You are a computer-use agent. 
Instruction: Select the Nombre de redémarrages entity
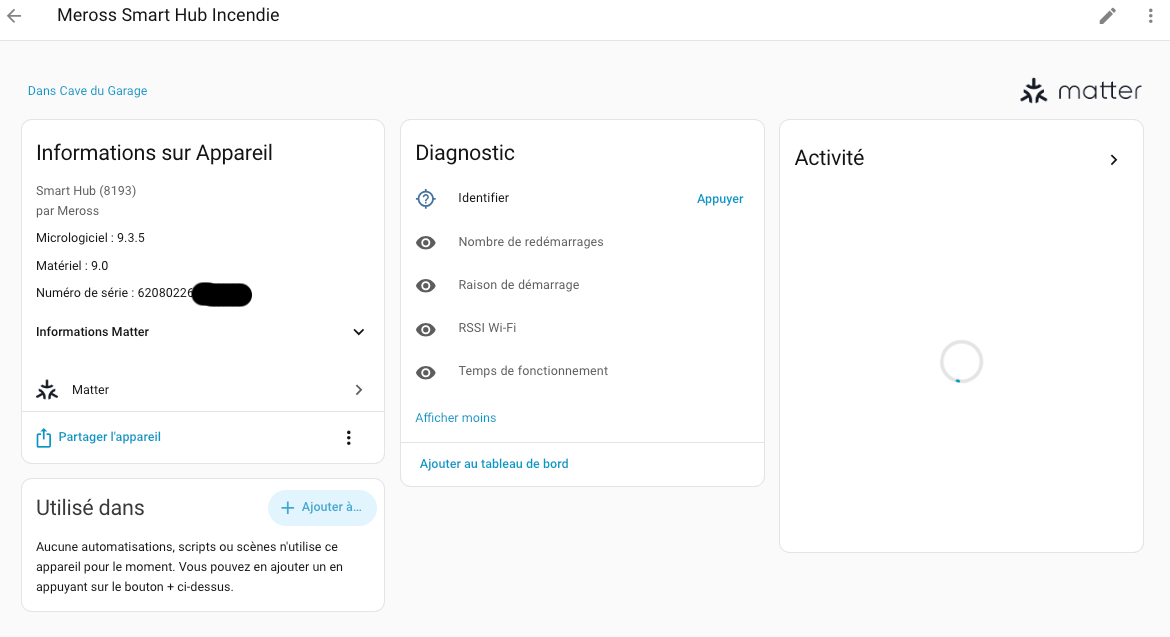[x=531, y=242]
